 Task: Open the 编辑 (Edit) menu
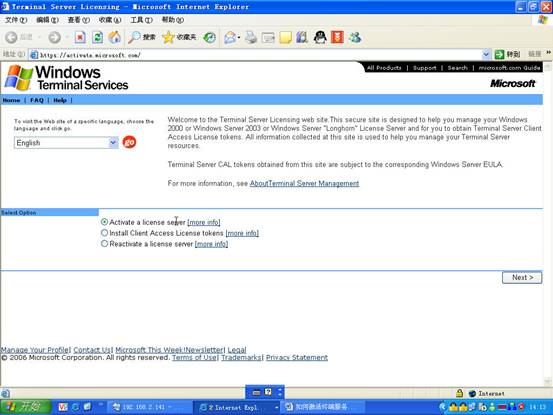47,20
